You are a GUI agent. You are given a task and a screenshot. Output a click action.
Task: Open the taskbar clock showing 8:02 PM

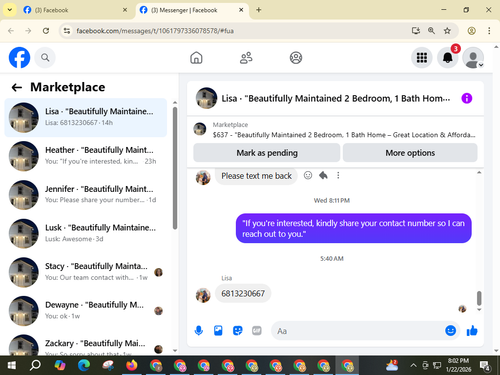(458, 365)
